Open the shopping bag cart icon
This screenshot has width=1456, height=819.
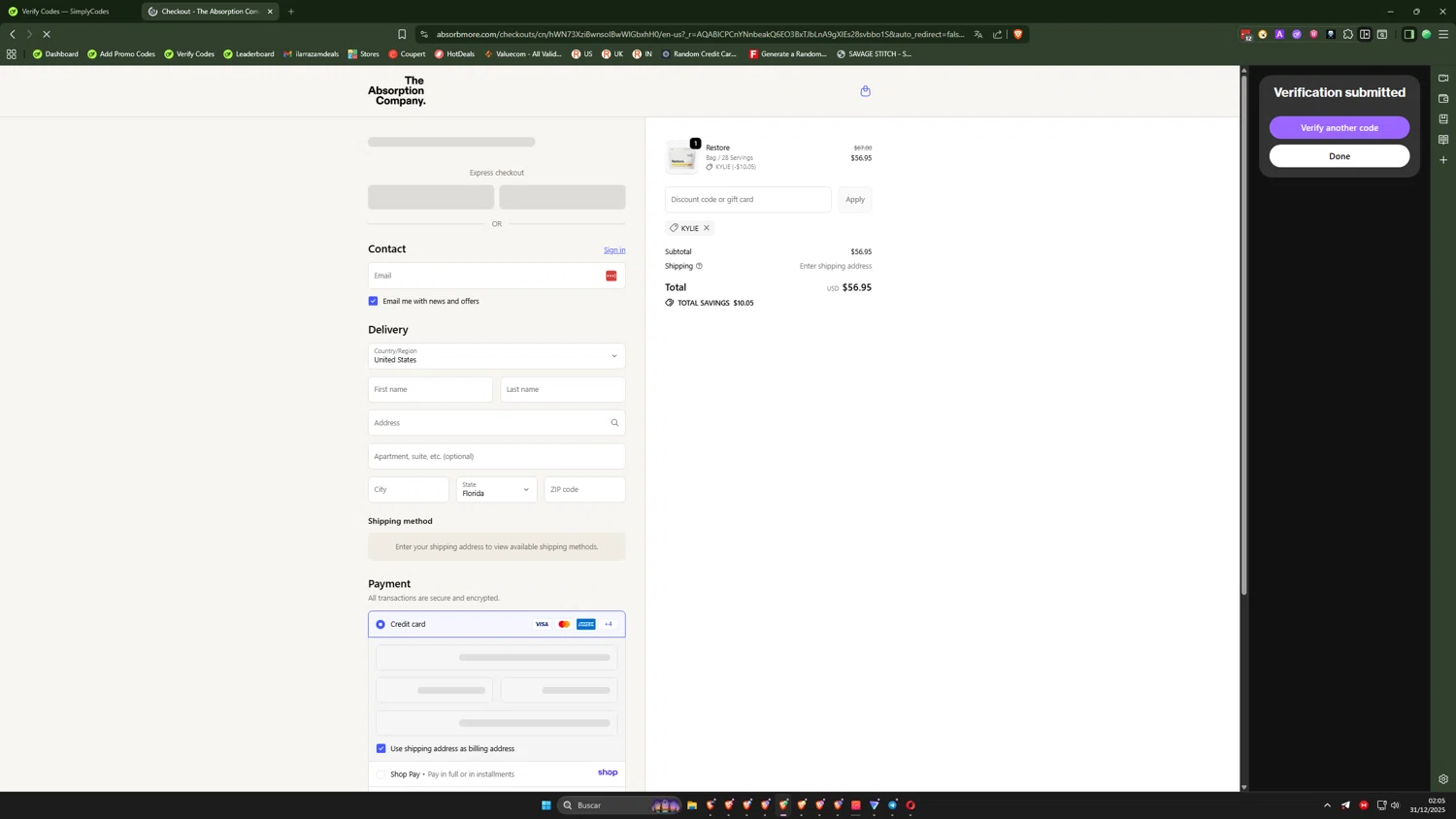[x=865, y=91]
